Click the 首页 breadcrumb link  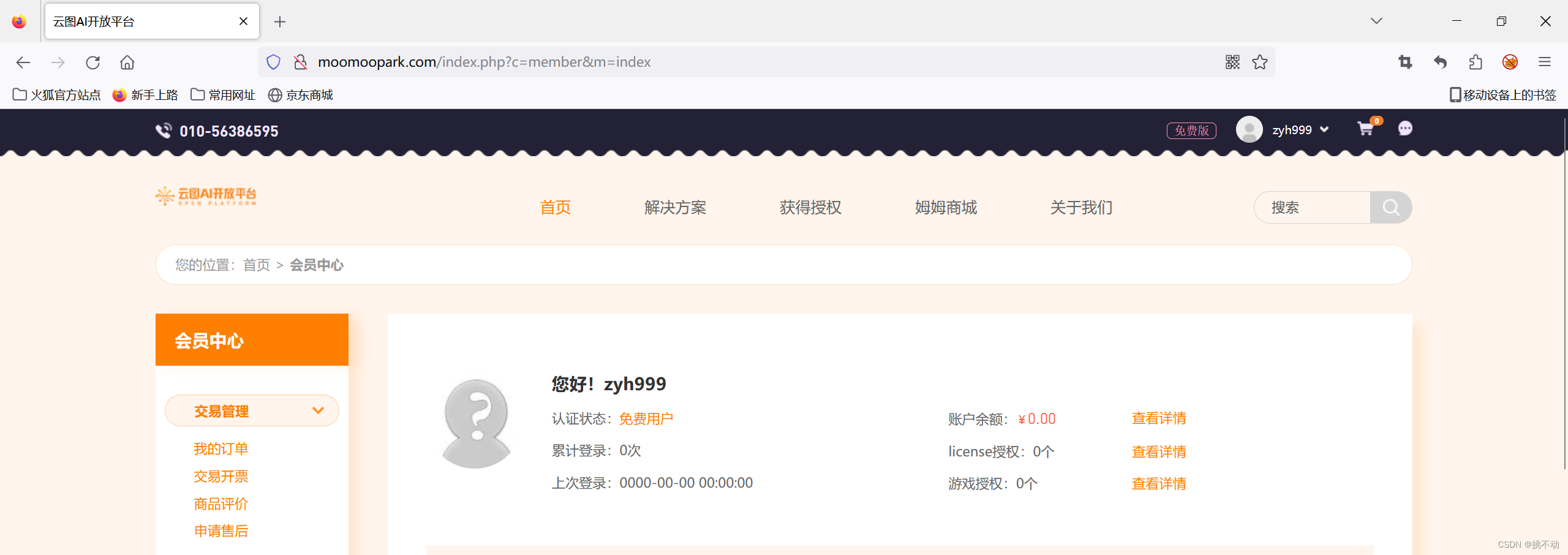pos(257,265)
